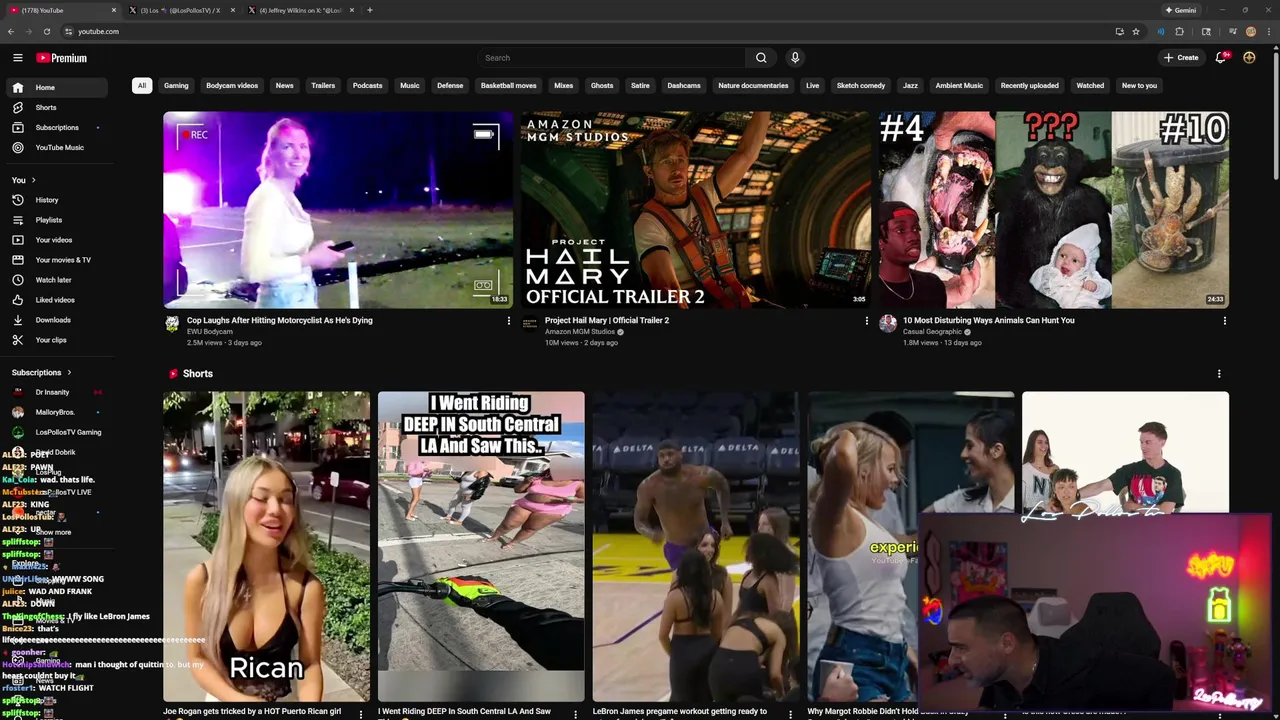Click the Search input field
Viewport: 1280px width, 720px height.
pos(612,58)
